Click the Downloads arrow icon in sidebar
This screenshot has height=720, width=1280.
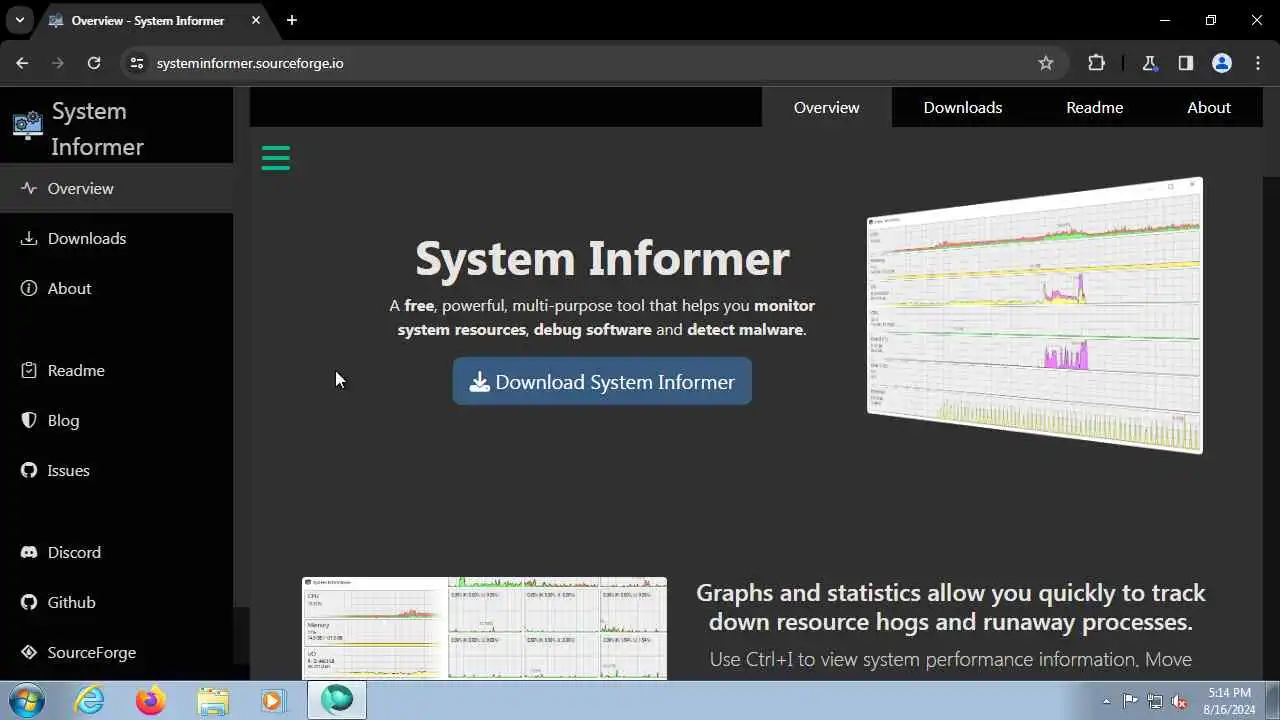29,238
